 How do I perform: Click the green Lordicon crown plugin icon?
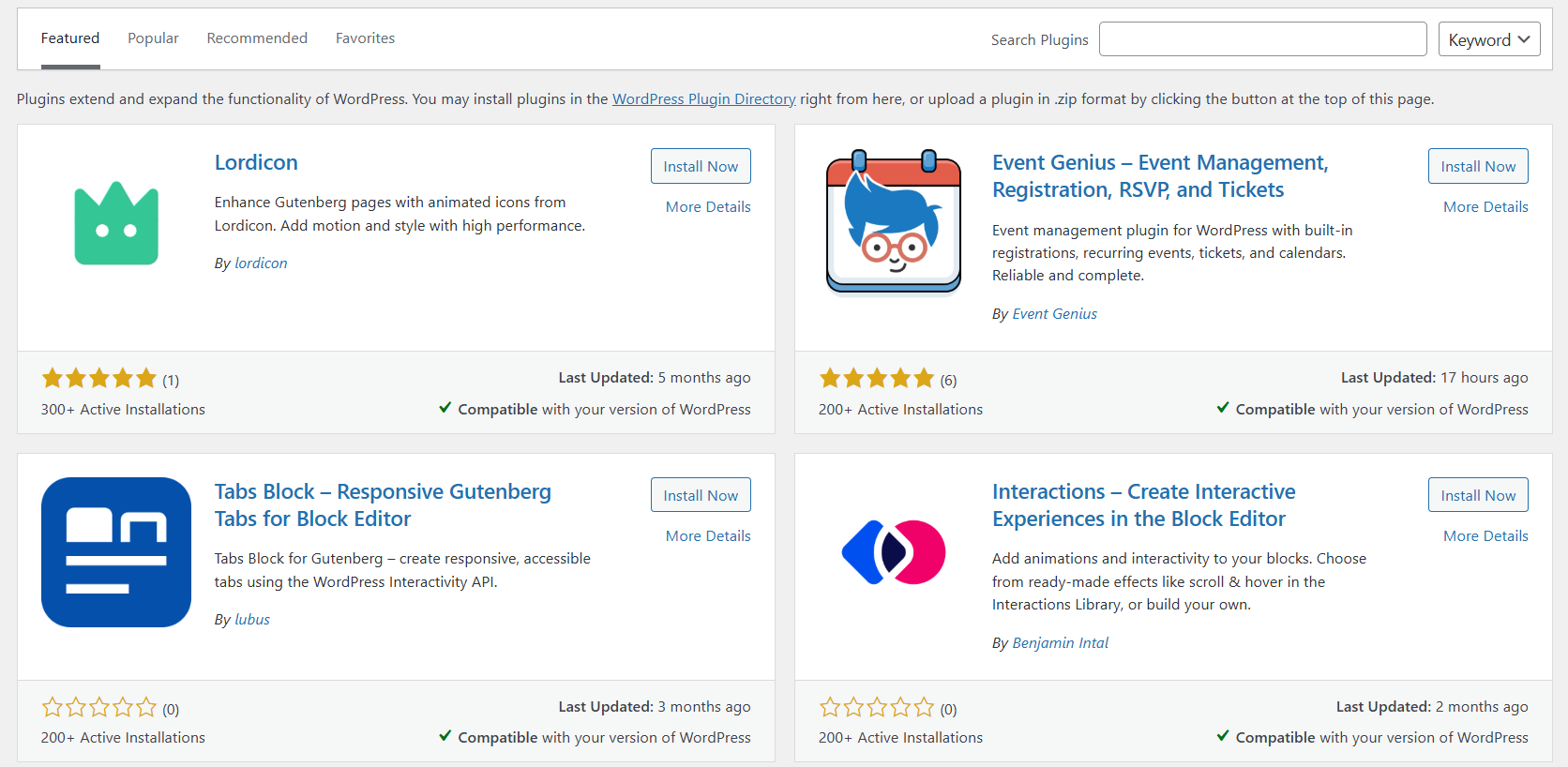116,223
